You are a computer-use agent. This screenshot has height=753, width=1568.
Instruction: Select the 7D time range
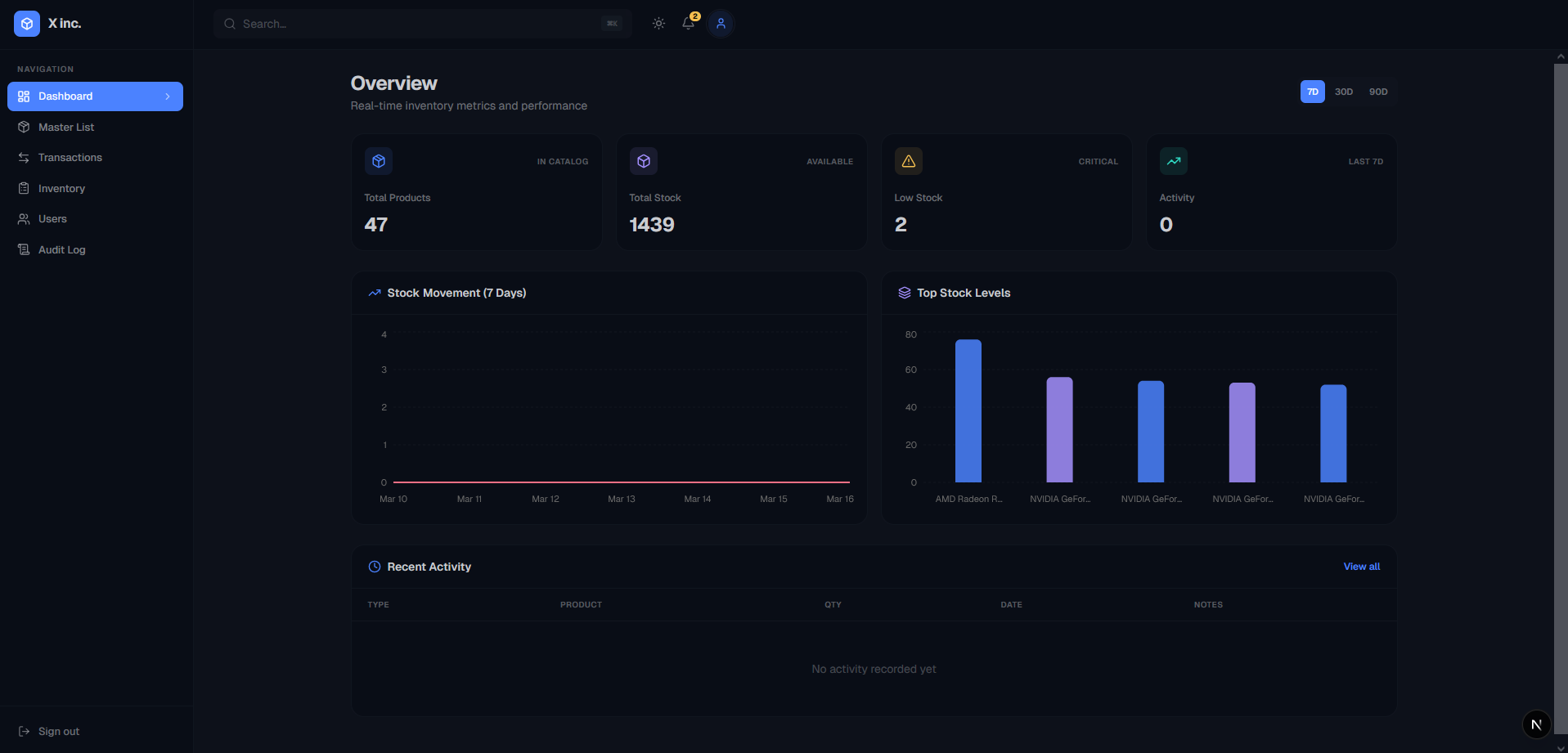[1312, 92]
